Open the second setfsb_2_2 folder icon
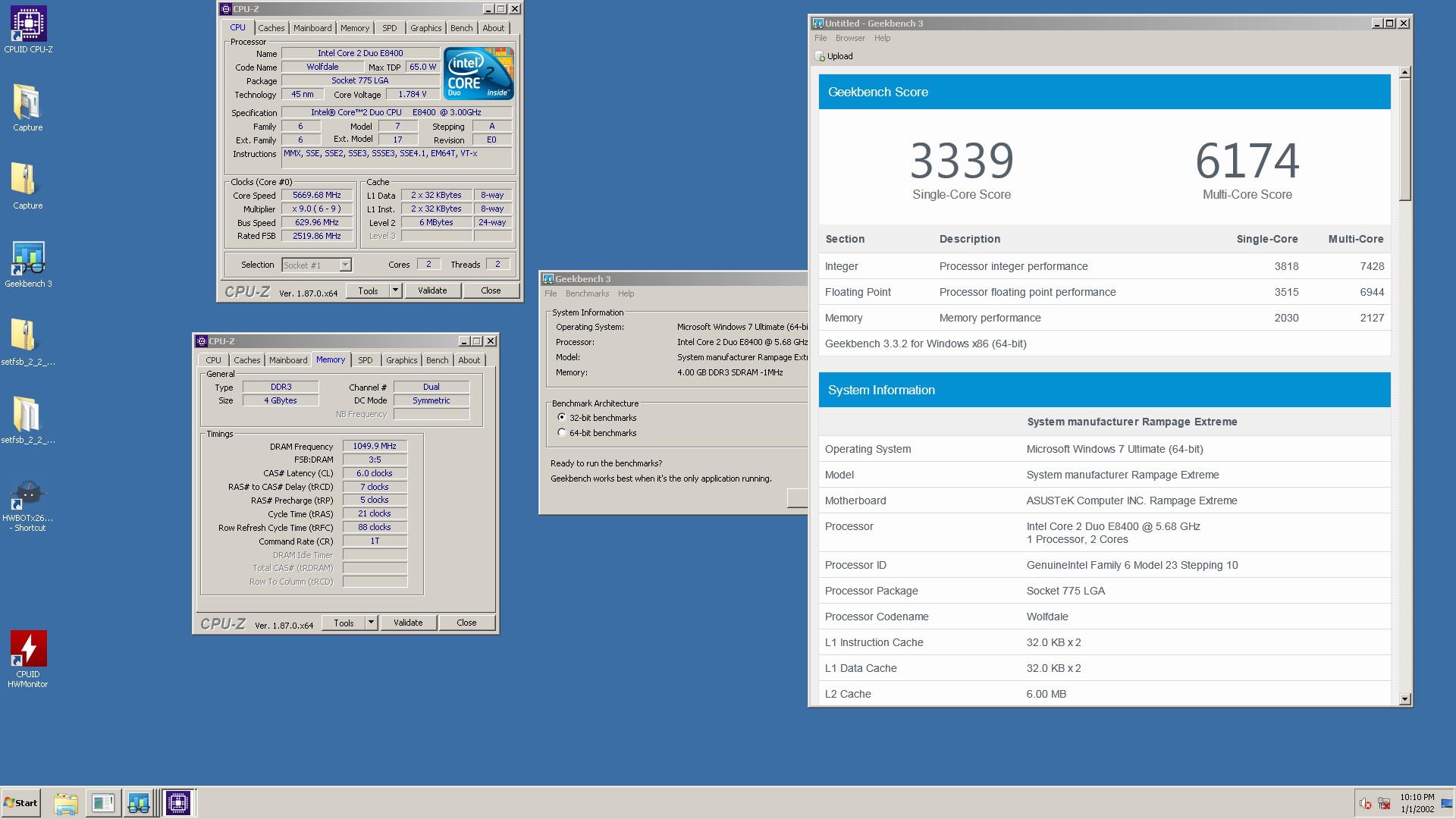This screenshot has height=819, width=1456. pos(27,414)
